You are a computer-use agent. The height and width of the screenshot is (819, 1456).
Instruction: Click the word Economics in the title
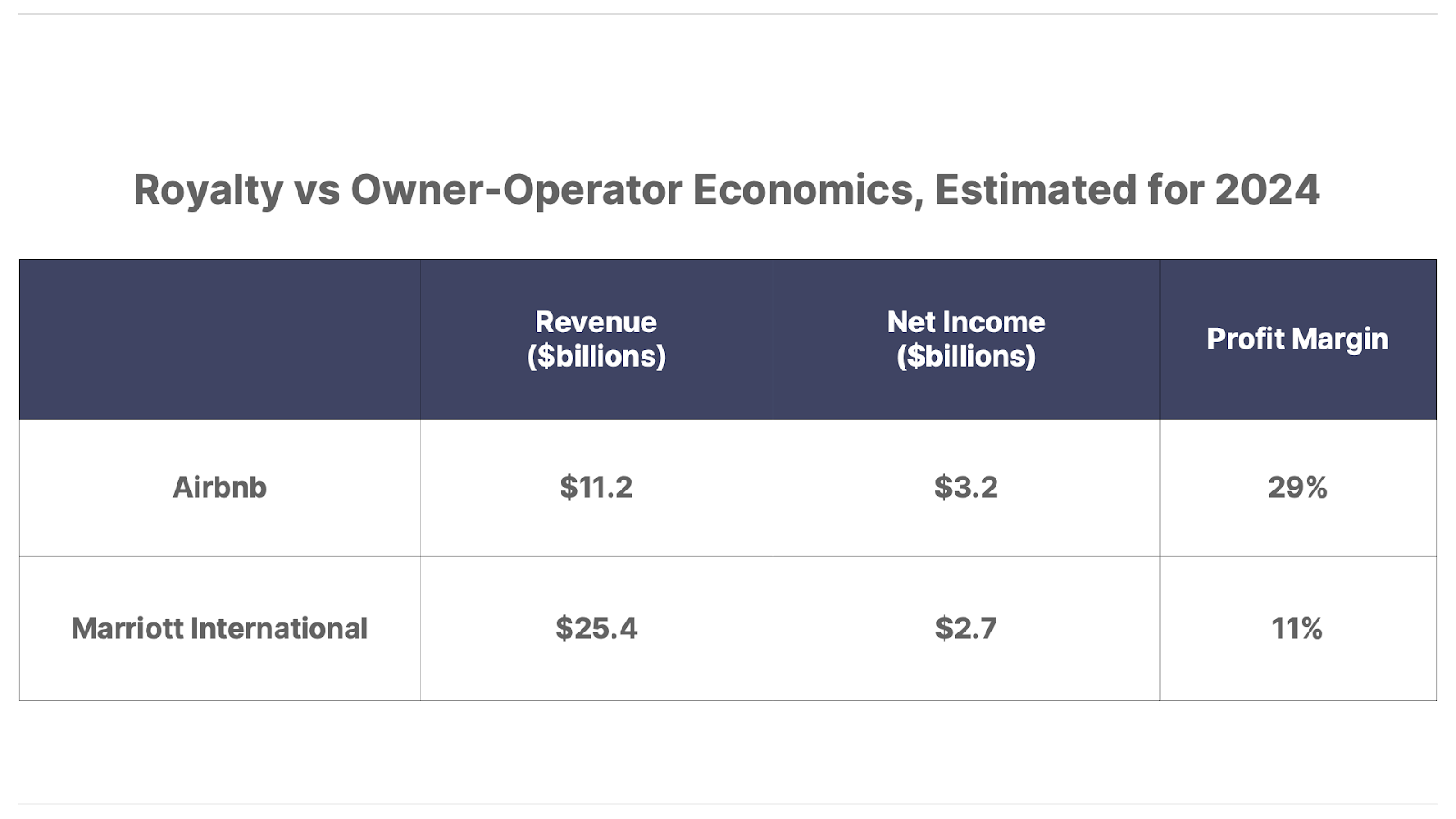(x=807, y=190)
